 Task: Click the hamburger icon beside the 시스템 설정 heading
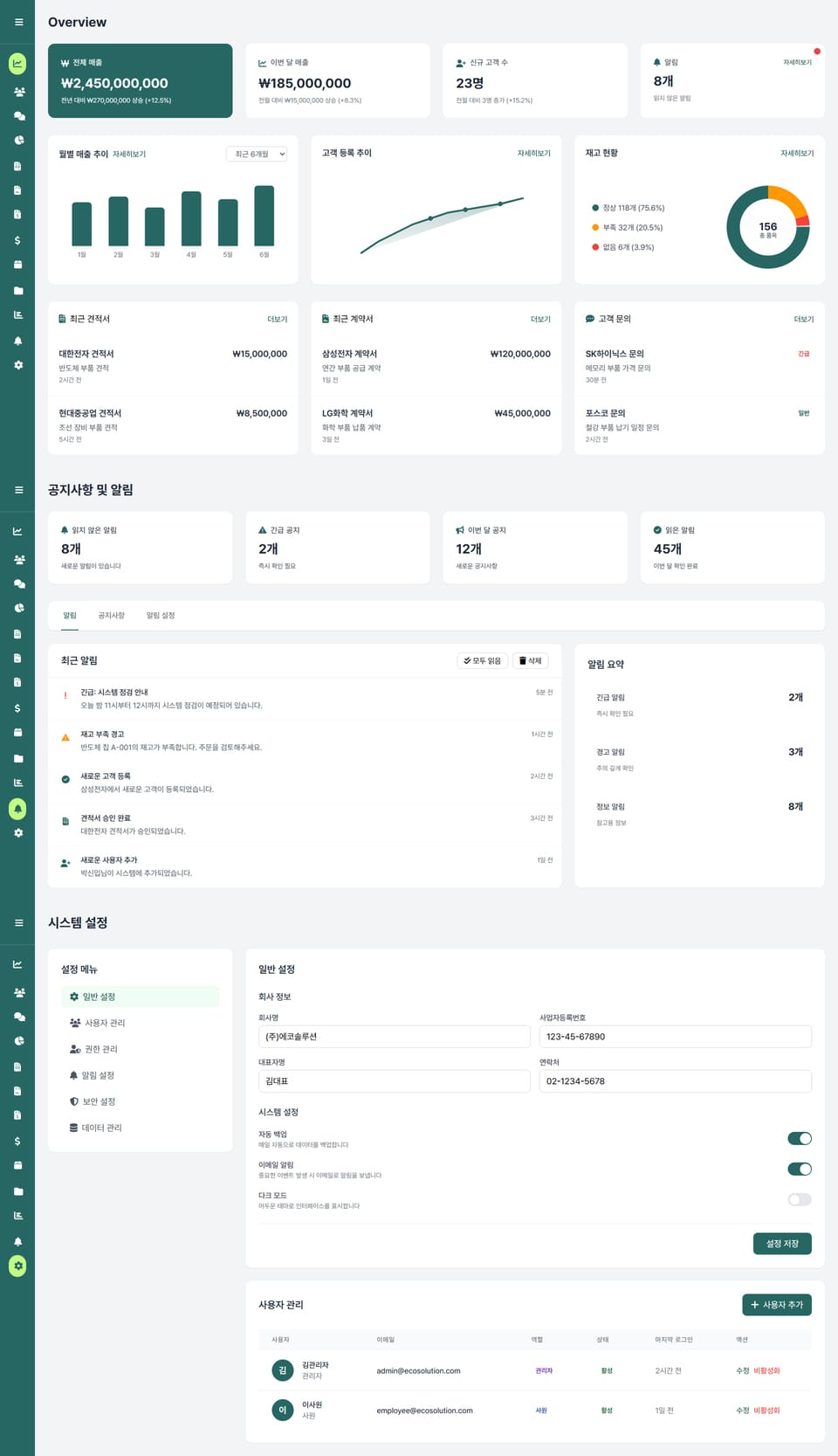tap(18, 923)
